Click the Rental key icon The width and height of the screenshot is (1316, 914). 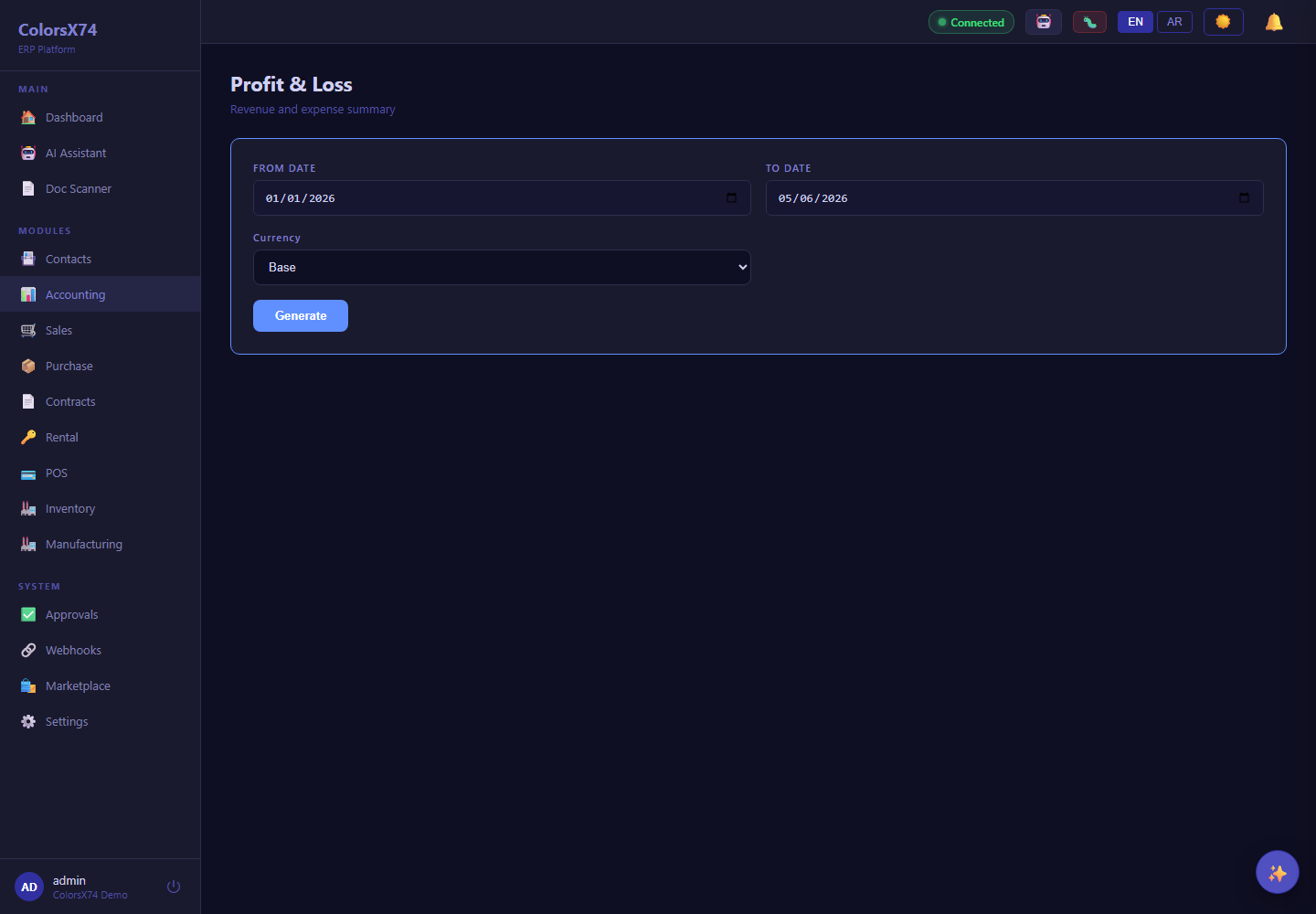pyautogui.click(x=28, y=437)
